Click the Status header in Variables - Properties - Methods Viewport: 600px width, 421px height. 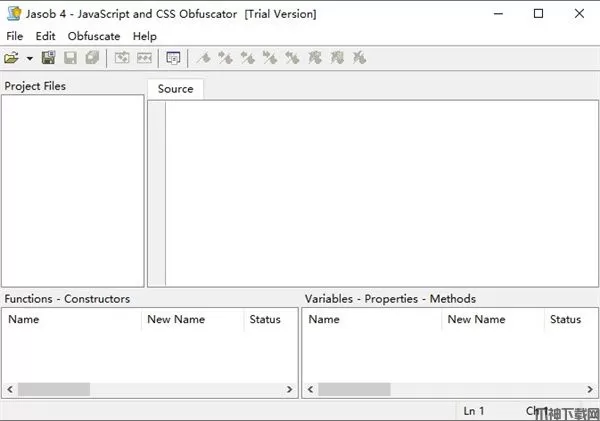(x=571, y=319)
